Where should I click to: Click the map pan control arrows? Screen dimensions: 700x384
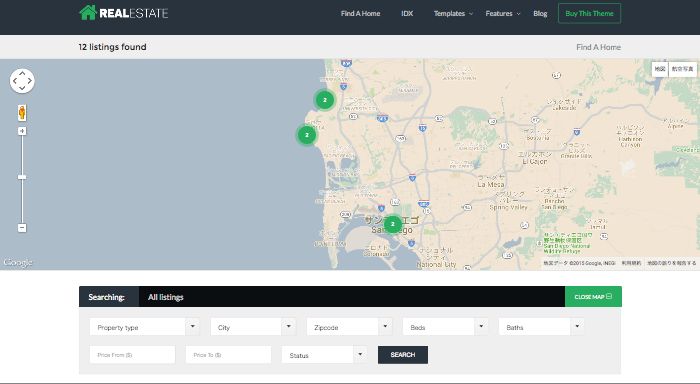tap(22, 81)
